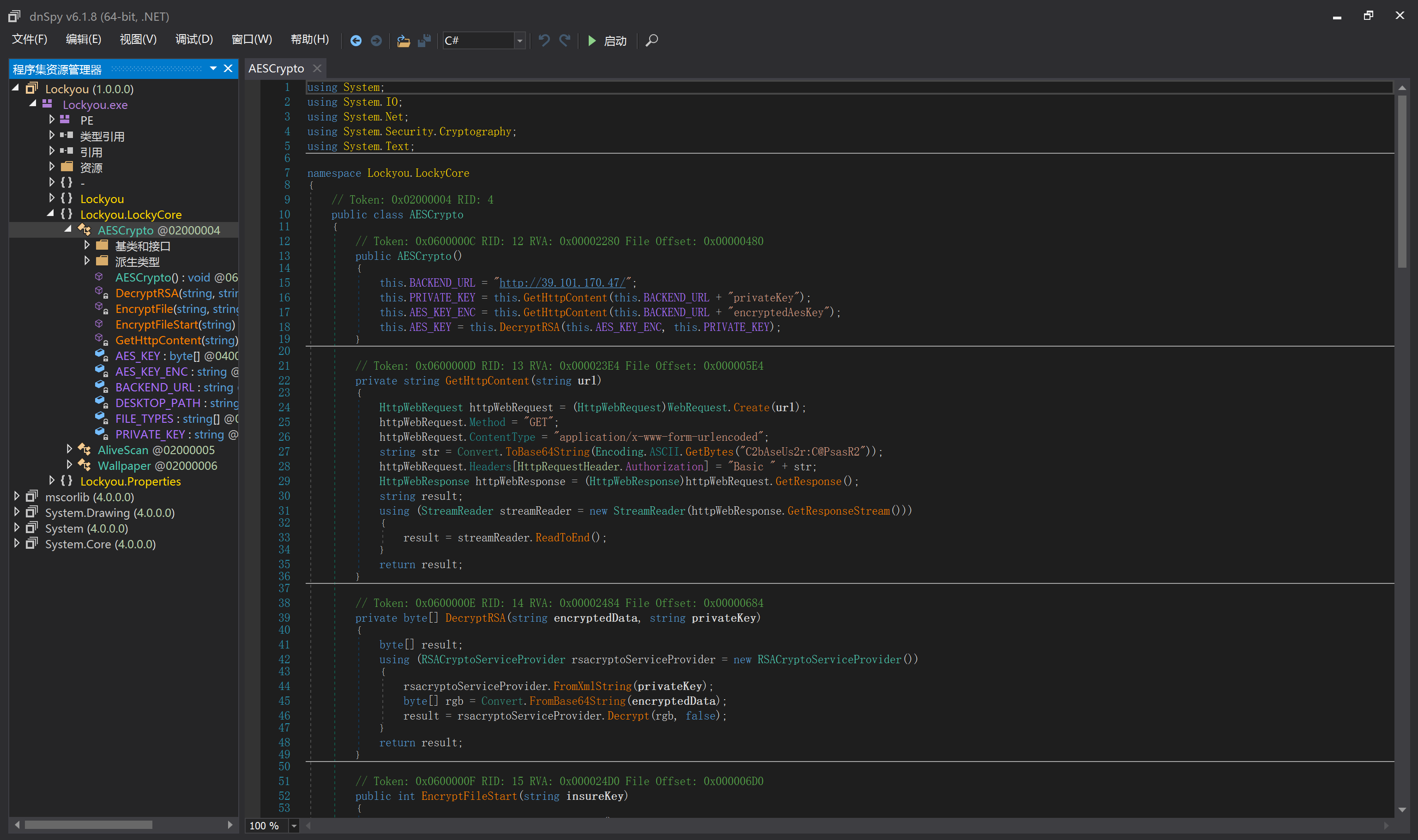Expand the 资源 folder node

(52, 167)
